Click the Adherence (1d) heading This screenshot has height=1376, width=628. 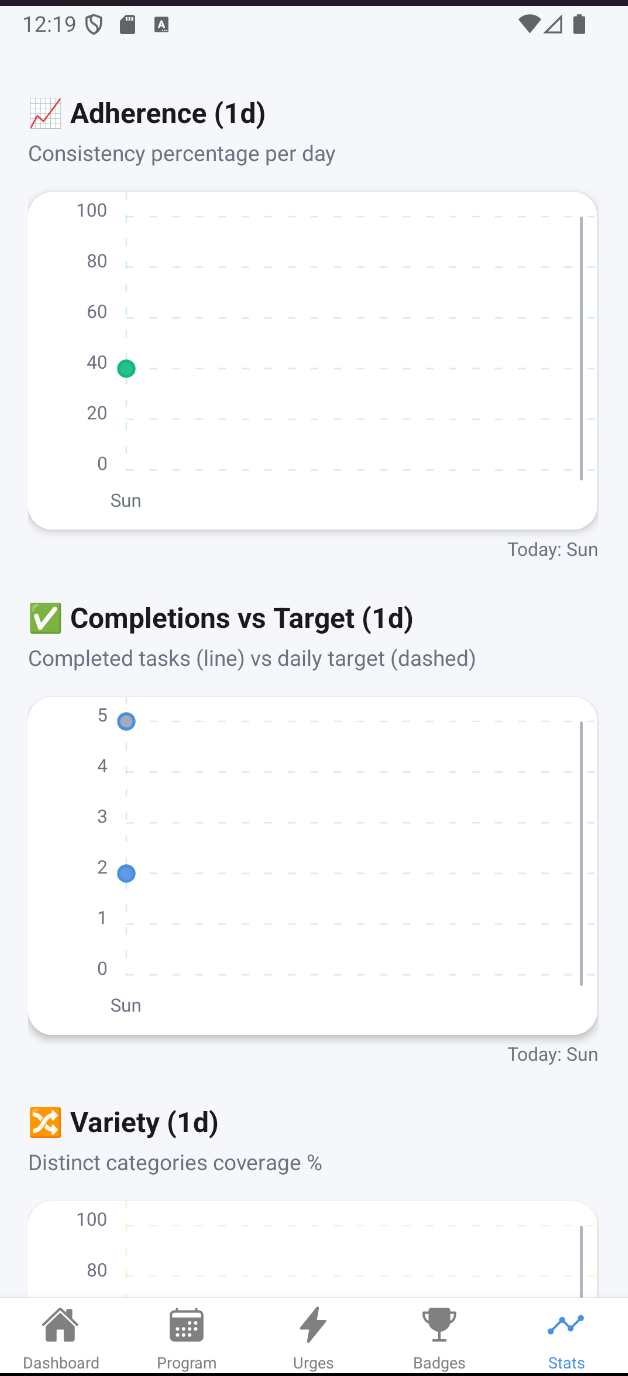168,114
